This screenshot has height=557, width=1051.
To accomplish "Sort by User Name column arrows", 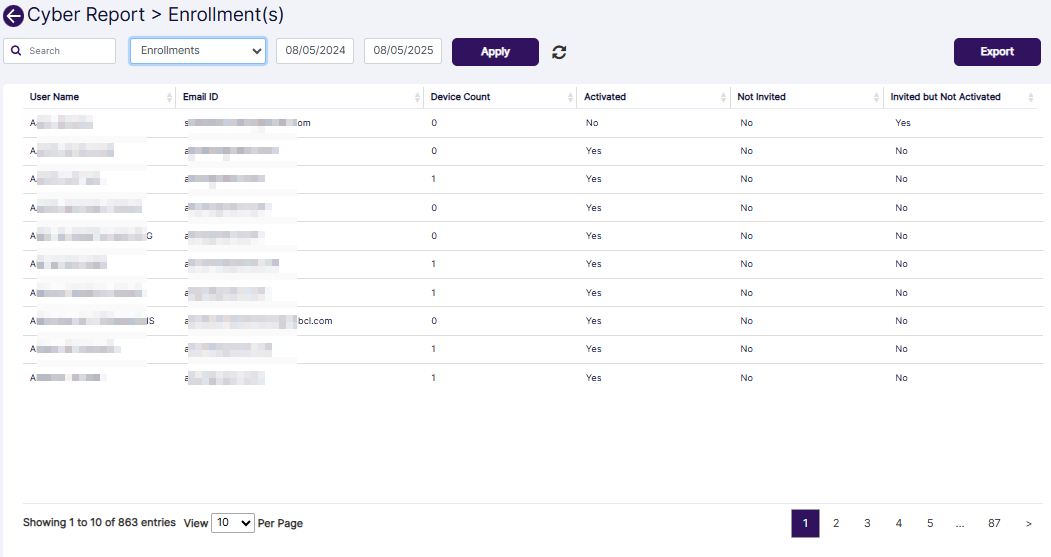I will pyautogui.click(x=169, y=97).
